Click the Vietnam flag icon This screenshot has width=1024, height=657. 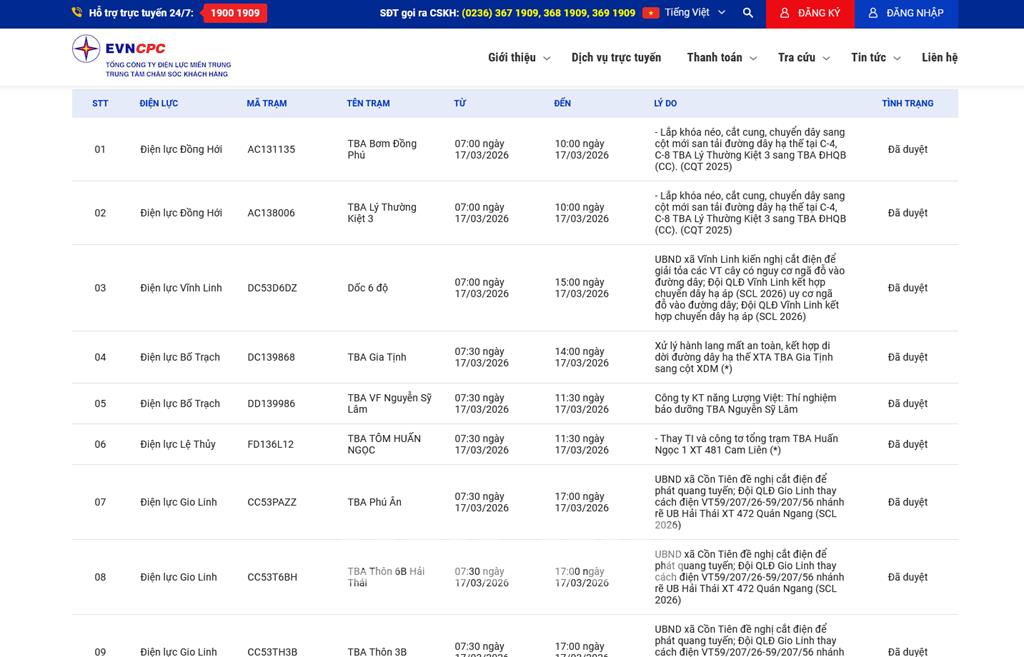pyautogui.click(x=651, y=13)
